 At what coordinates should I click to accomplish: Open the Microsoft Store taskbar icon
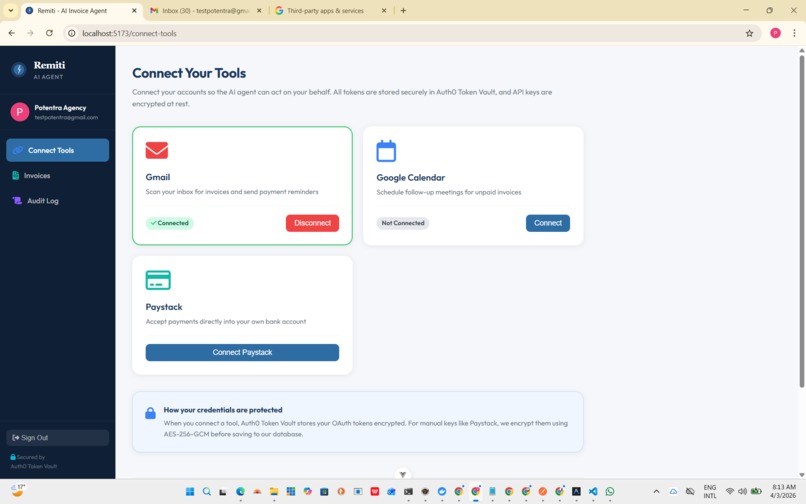[x=324, y=492]
